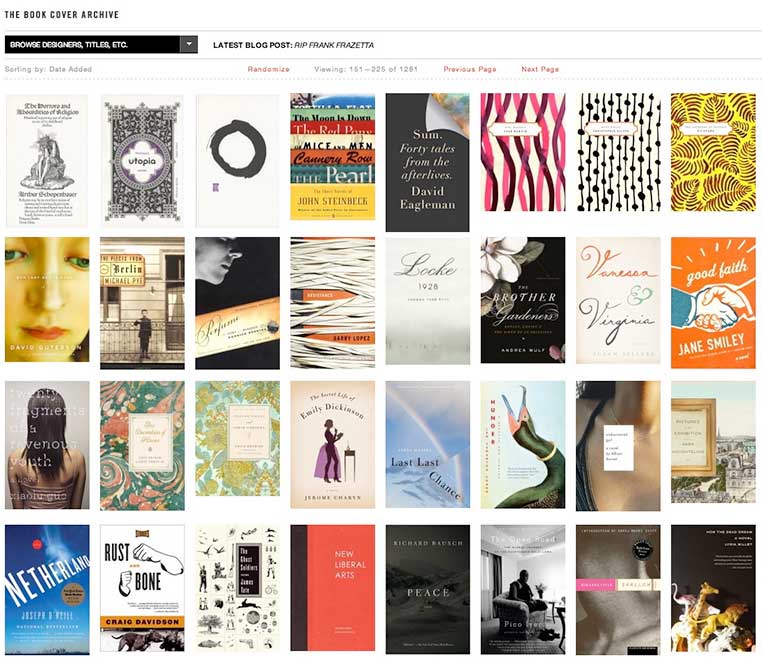Click the Browse Designers, Titles, Etc. box

click(x=101, y=44)
